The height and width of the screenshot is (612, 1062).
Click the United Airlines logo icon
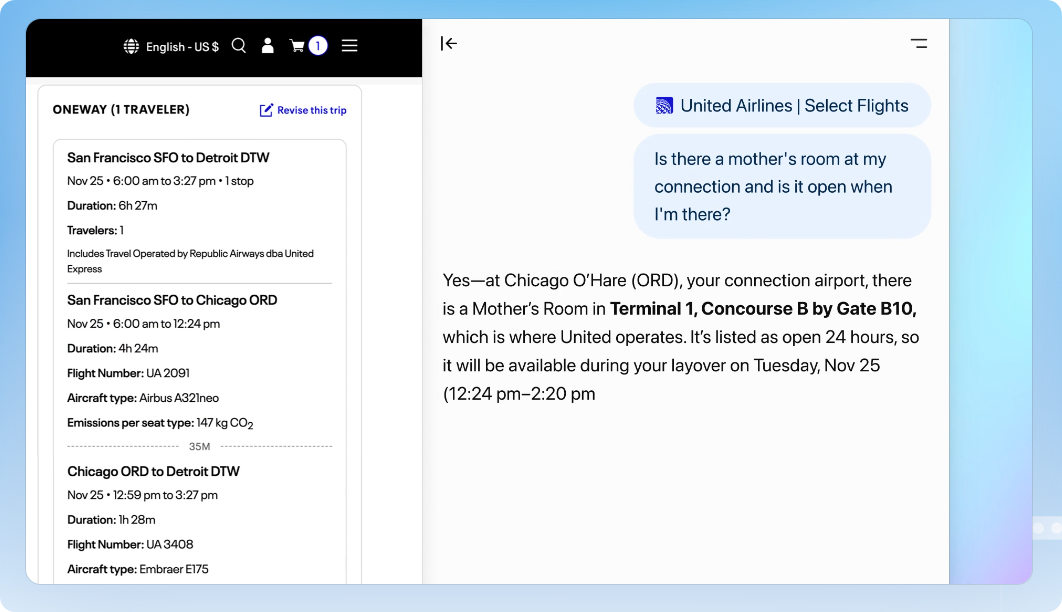coord(664,106)
